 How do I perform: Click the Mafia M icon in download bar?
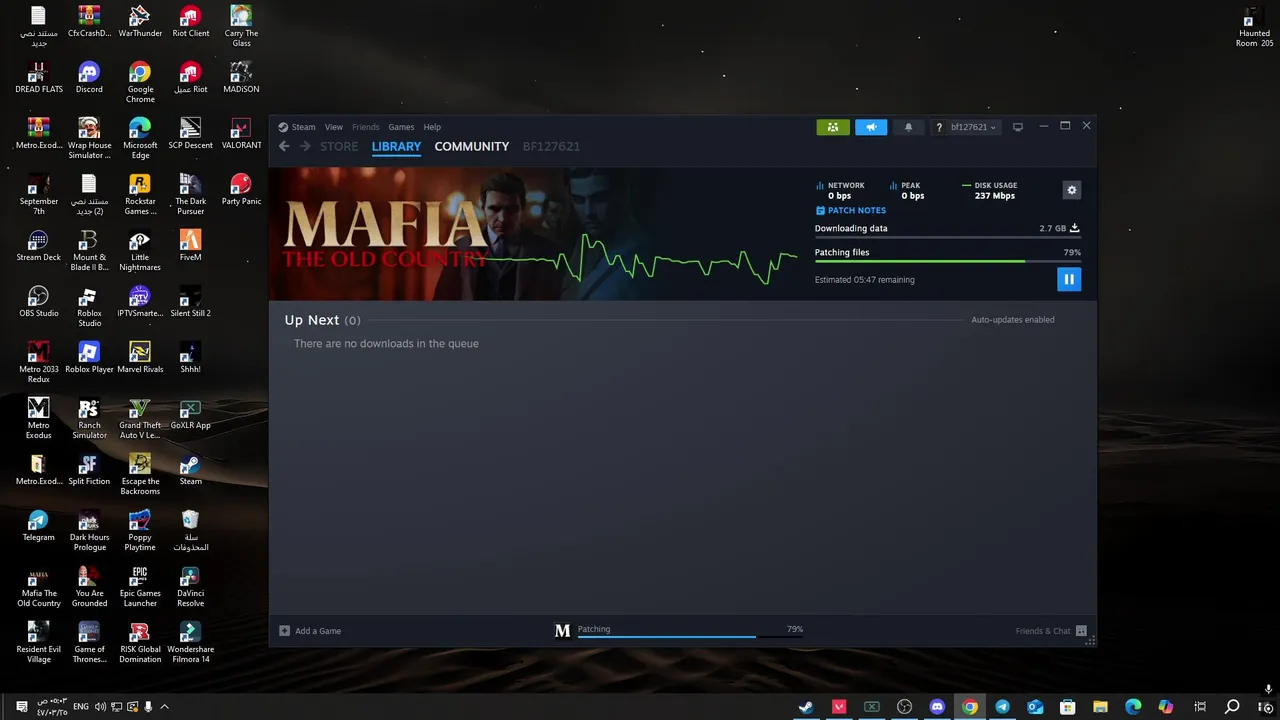click(562, 630)
